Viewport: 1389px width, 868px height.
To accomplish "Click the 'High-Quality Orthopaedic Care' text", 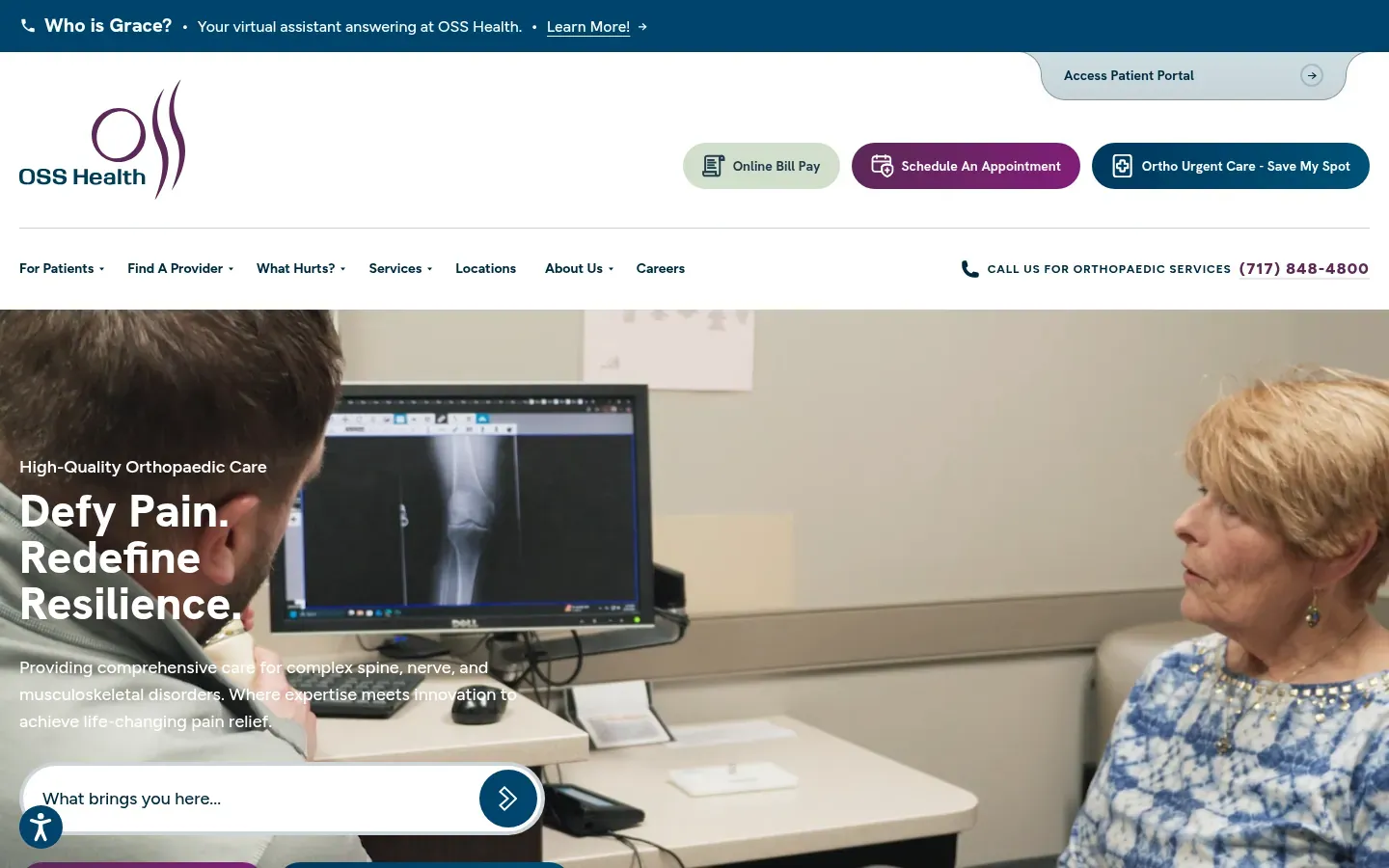I will (x=143, y=467).
